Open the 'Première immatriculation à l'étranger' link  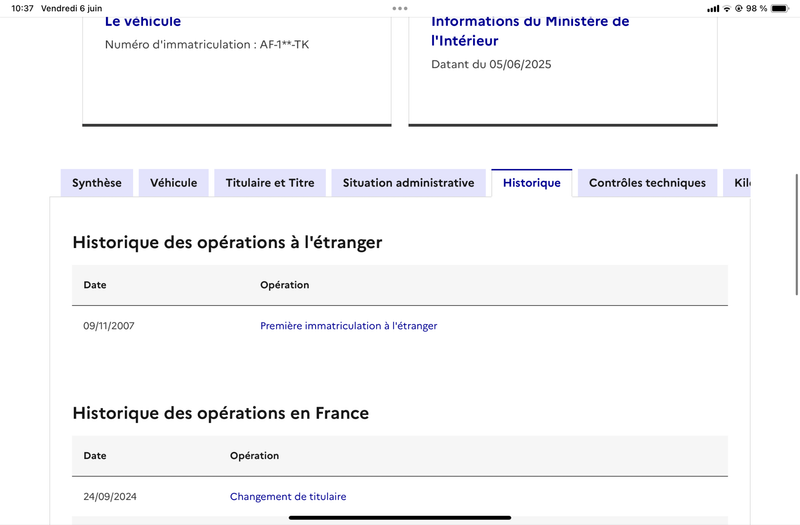coord(348,326)
